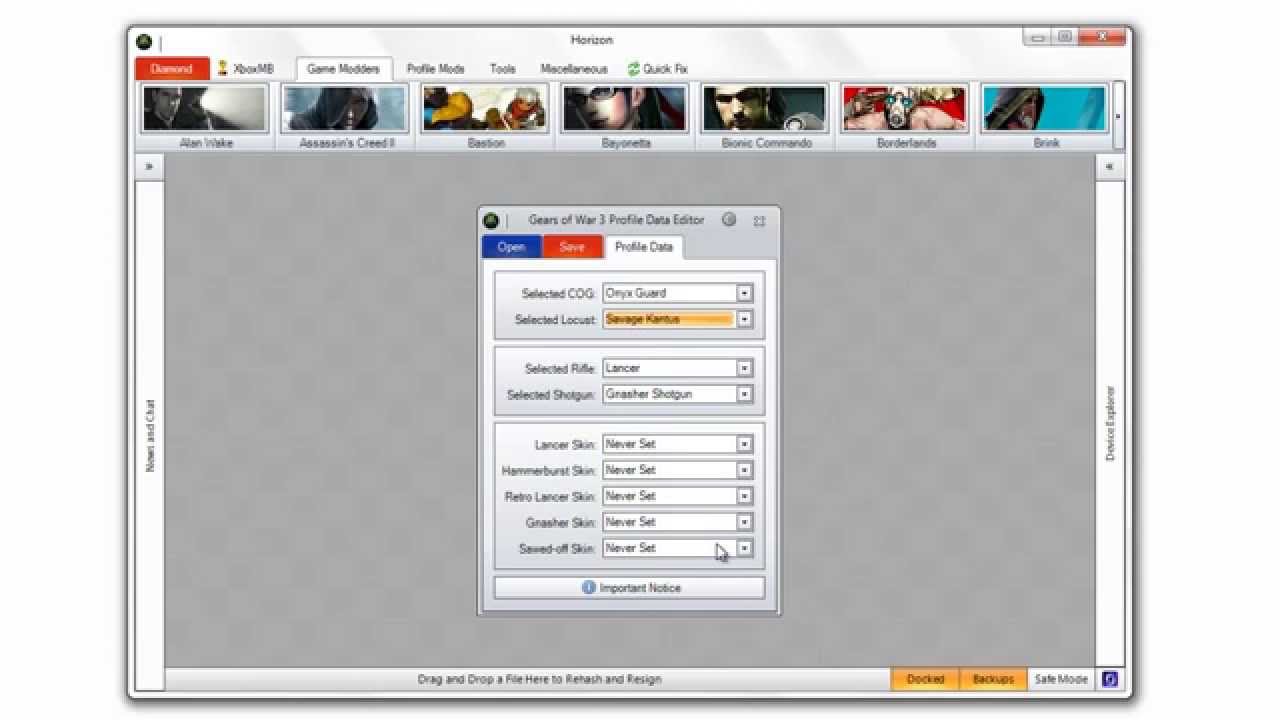Viewport: 1280px width, 720px height.
Task: Open the Borderlands game modder
Action: (x=906, y=116)
